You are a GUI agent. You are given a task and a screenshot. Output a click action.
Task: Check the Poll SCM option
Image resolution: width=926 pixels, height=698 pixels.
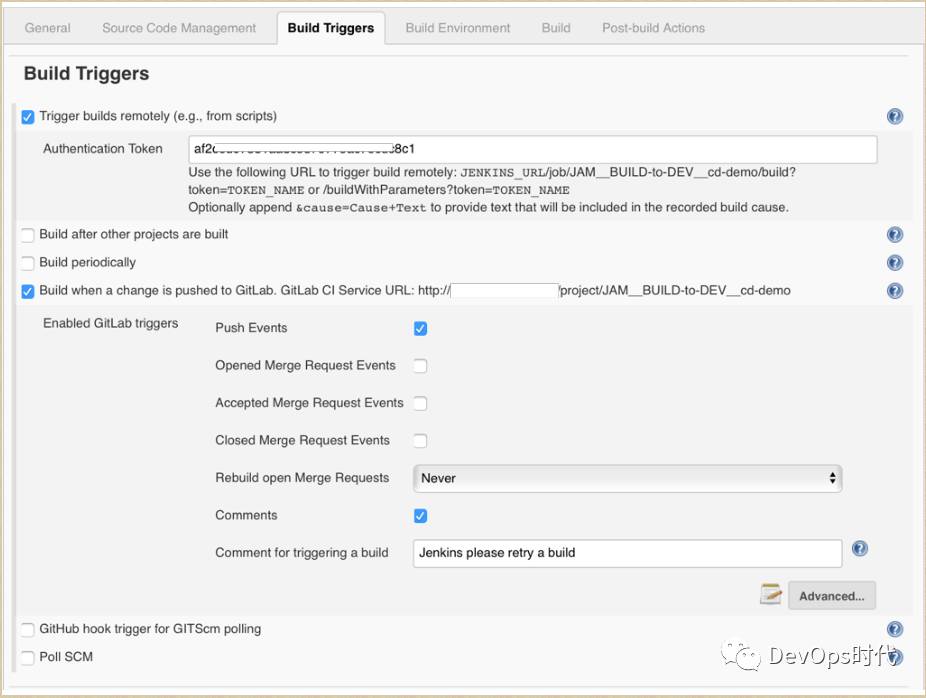(28, 658)
